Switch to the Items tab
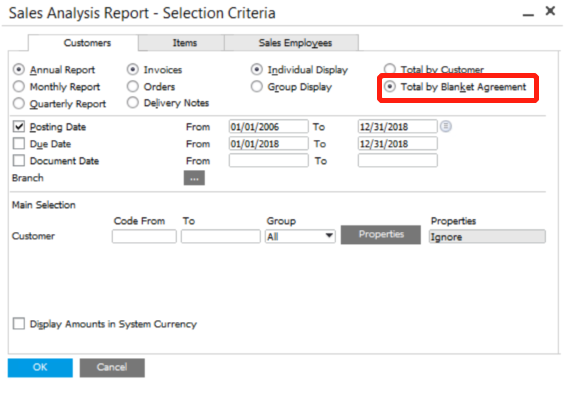Image resolution: width=566 pixels, height=396 pixels. [x=185, y=43]
